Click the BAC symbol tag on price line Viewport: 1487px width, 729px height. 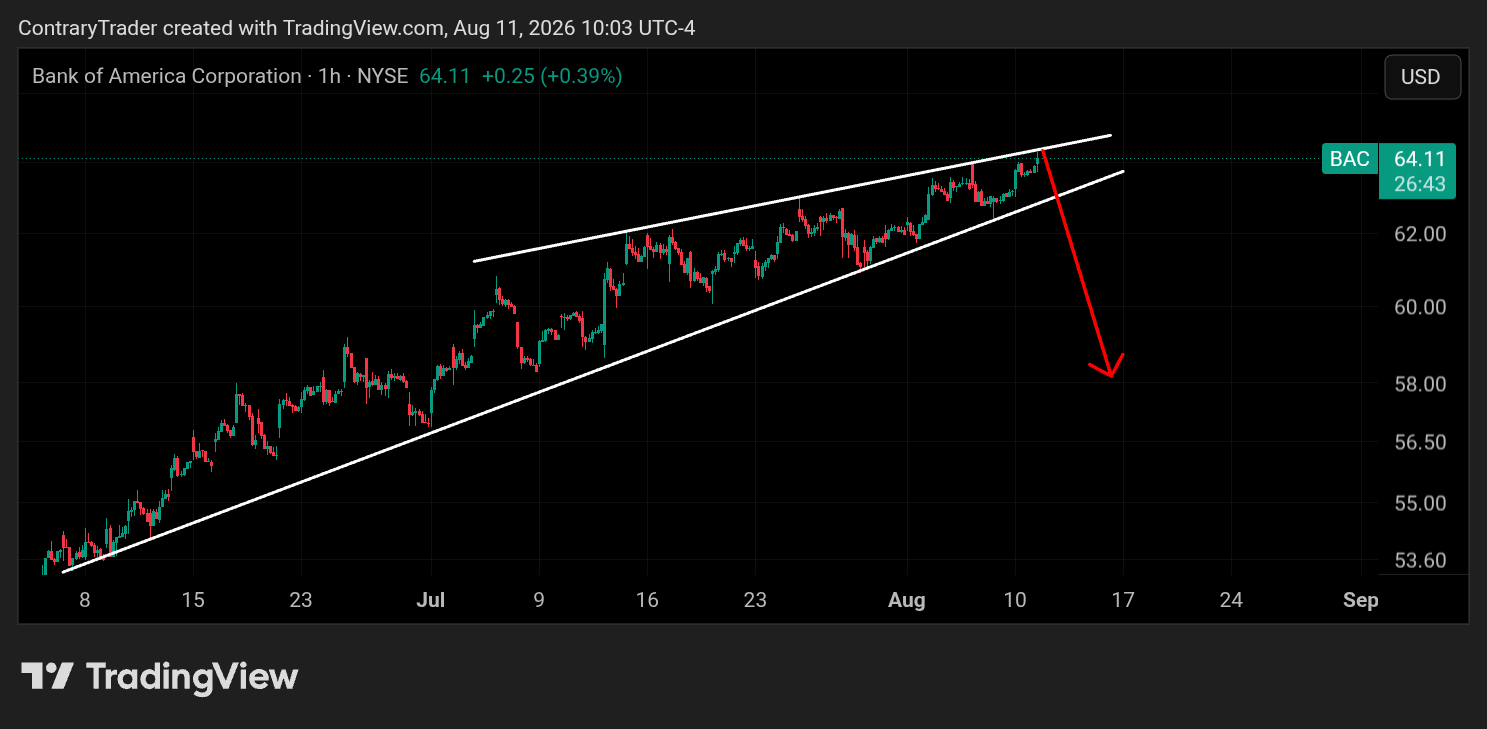tap(1349, 159)
